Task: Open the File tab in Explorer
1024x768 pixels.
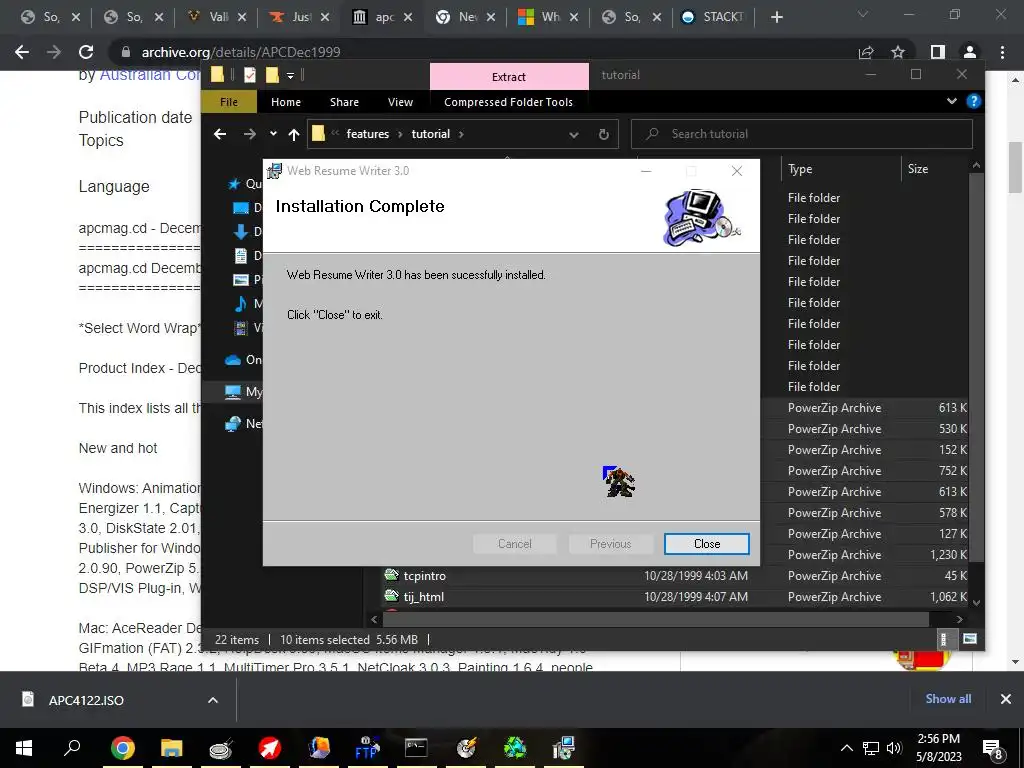Action: [x=229, y=102]
